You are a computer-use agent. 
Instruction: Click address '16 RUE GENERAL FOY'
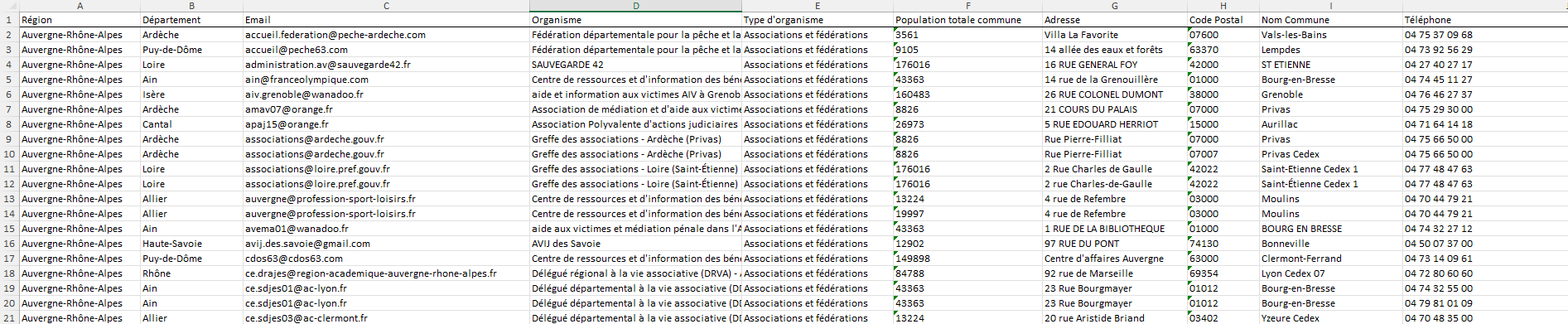coord(1114,65)
